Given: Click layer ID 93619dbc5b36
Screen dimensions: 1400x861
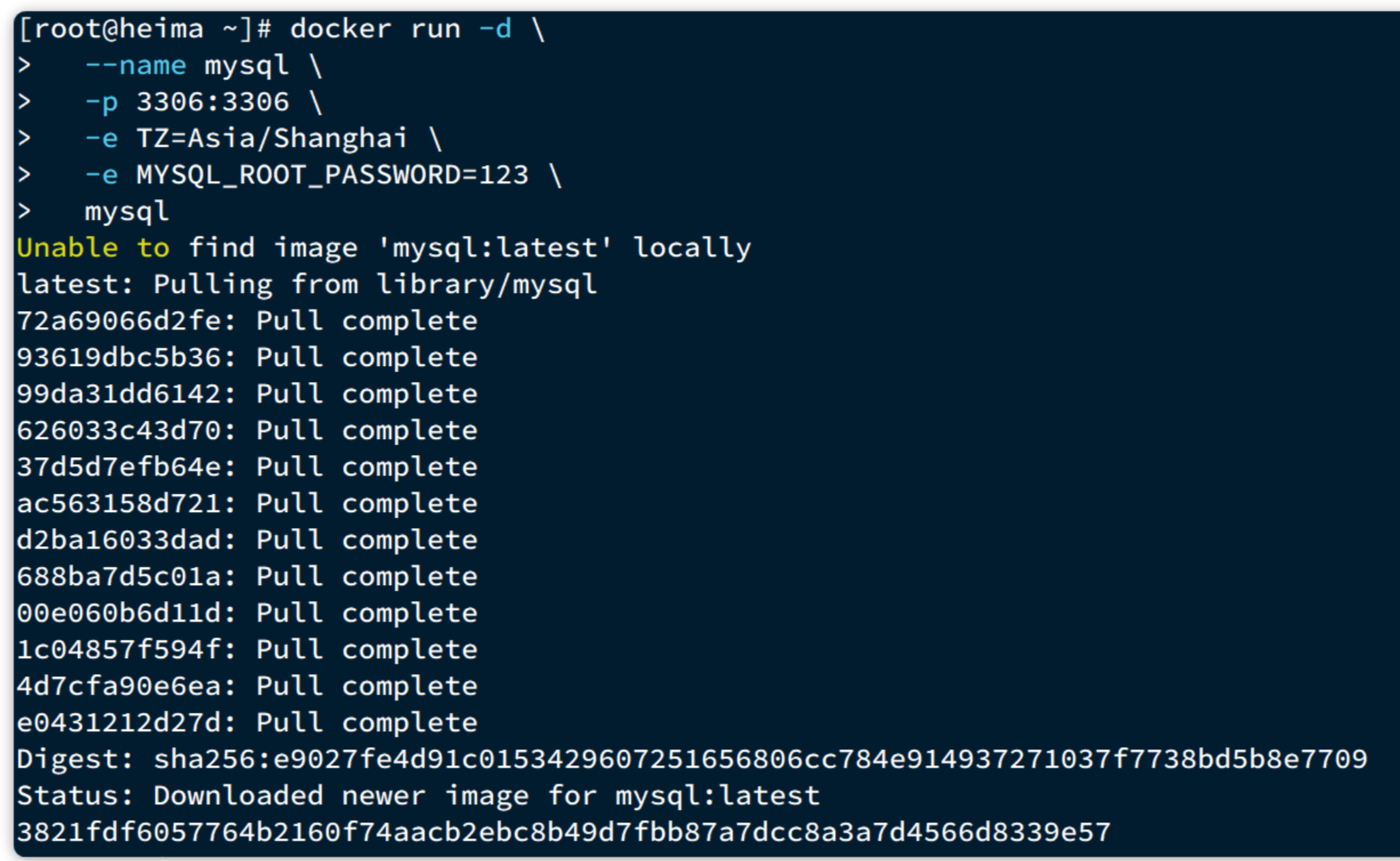Looking at the screenshot, I should tap(119, 357).
